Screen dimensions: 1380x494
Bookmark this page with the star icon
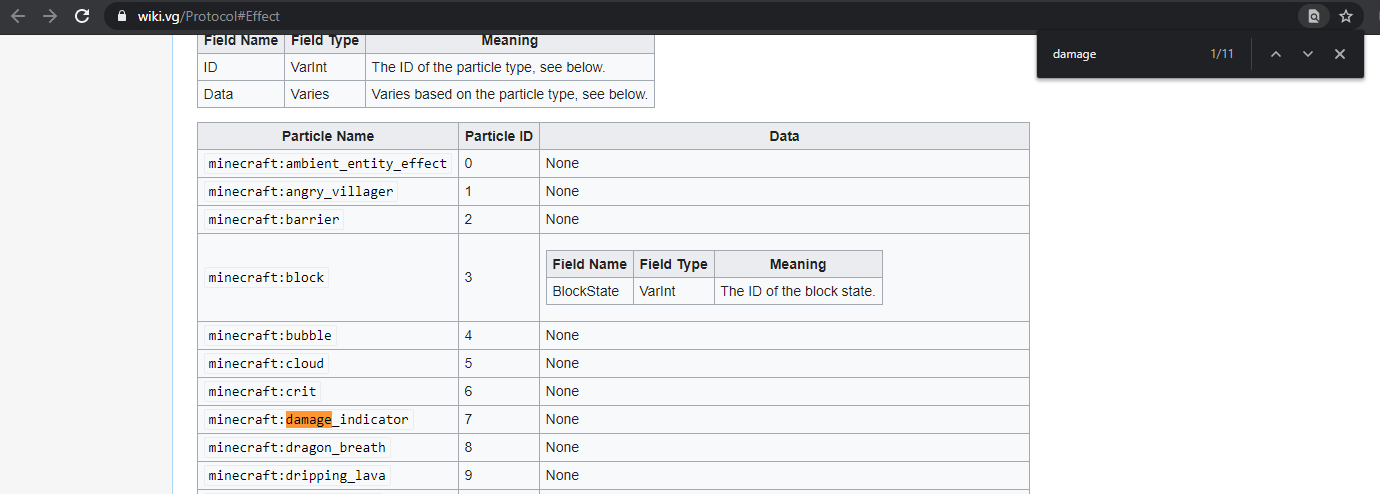(1346, 16)
